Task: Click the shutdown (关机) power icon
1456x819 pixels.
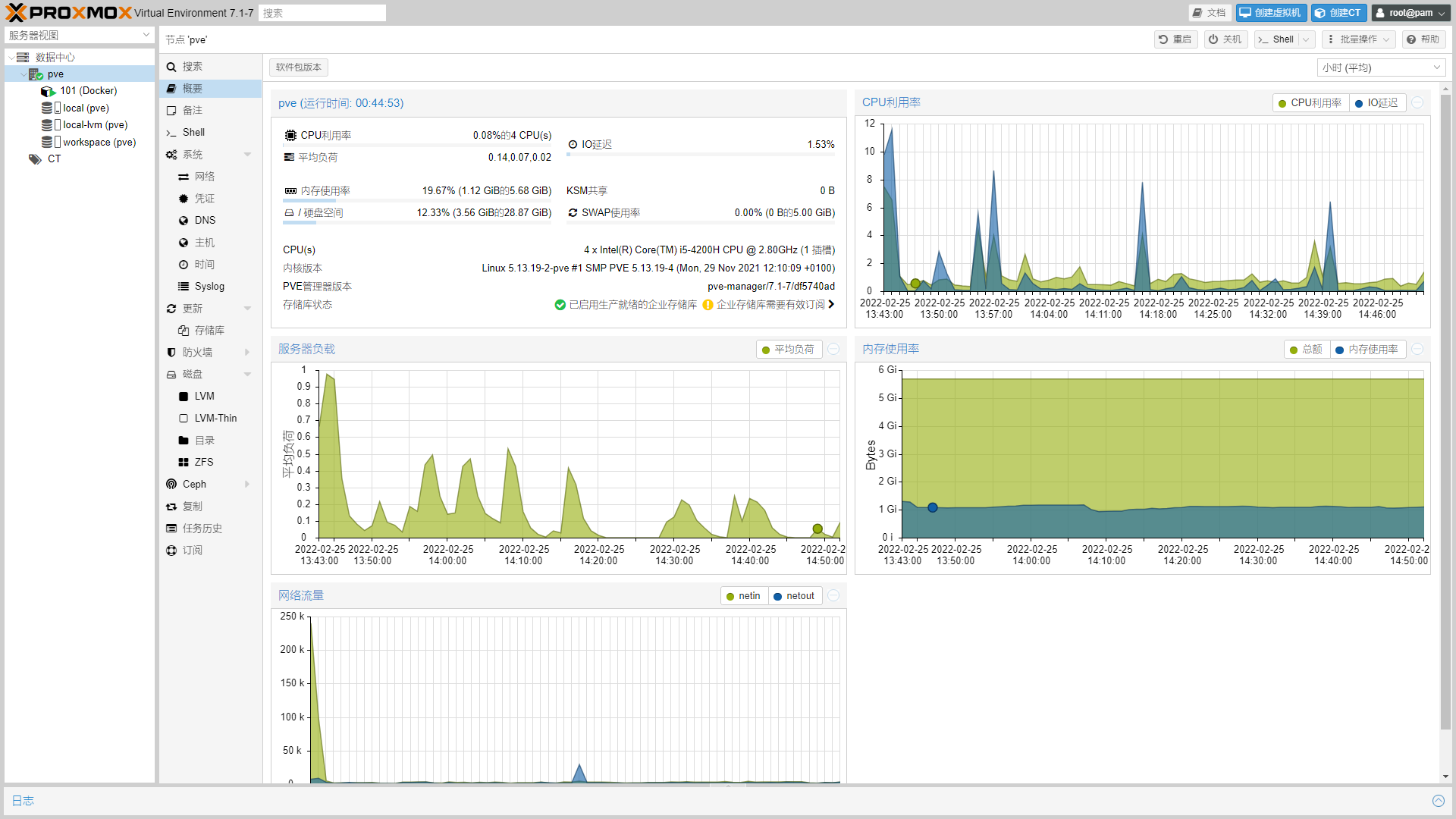Action: (1213, 39)
